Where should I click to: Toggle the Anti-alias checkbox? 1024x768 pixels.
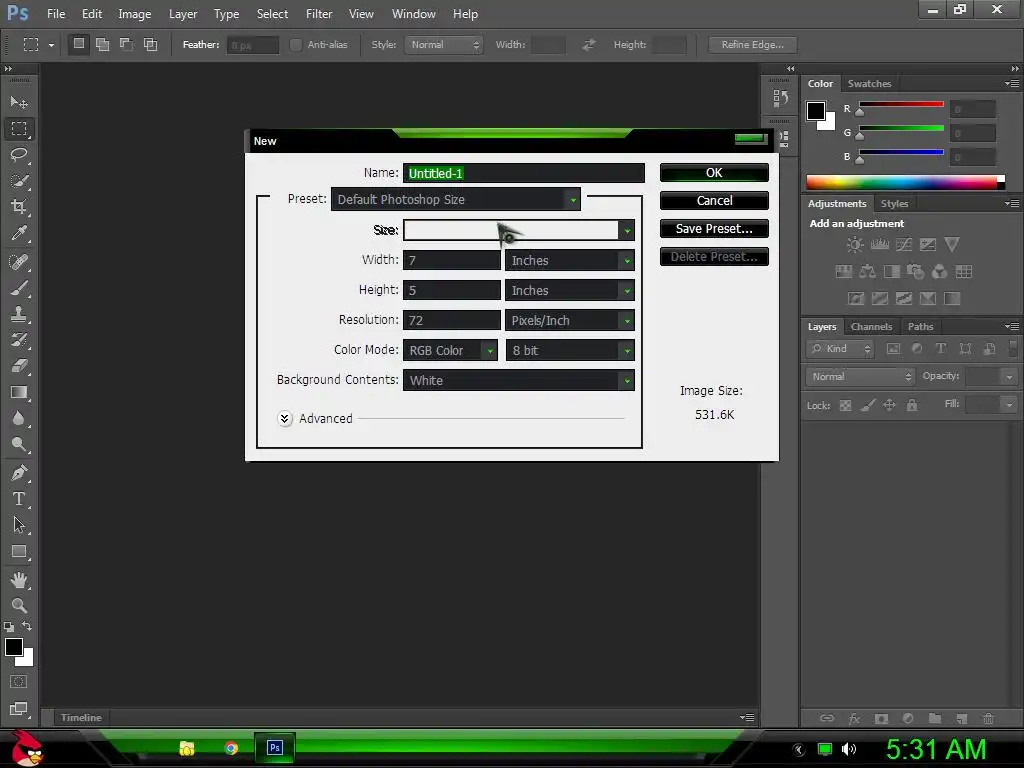click(x=296, y=45)
